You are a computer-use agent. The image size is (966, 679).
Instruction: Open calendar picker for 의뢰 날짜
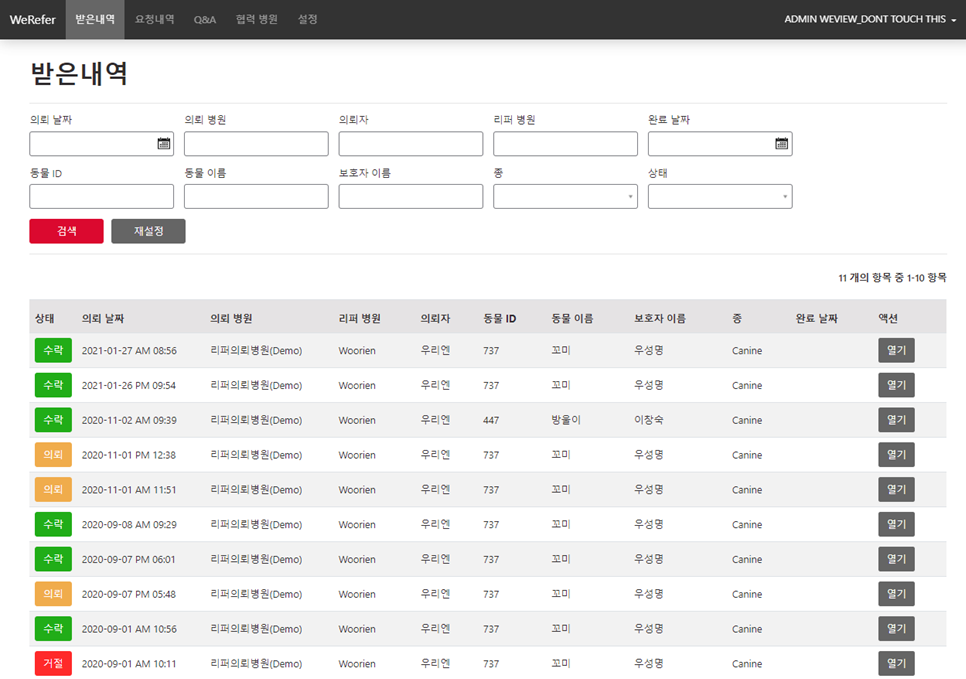click(x=163, y=144)
